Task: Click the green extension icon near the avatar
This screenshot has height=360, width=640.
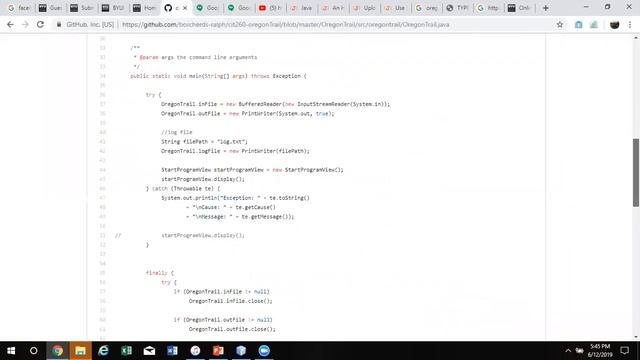Action: [594, 24]
